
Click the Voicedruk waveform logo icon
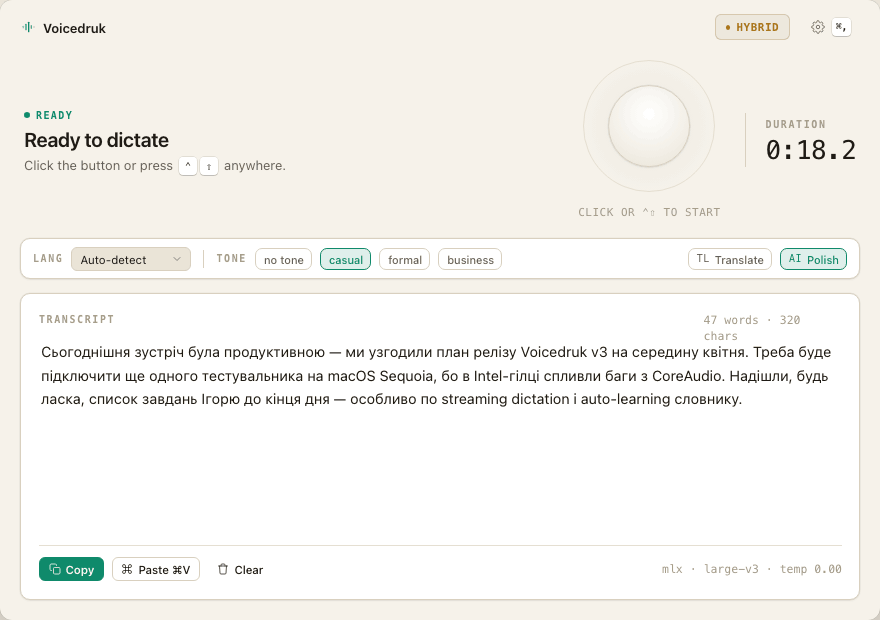(x=28, y=27)
